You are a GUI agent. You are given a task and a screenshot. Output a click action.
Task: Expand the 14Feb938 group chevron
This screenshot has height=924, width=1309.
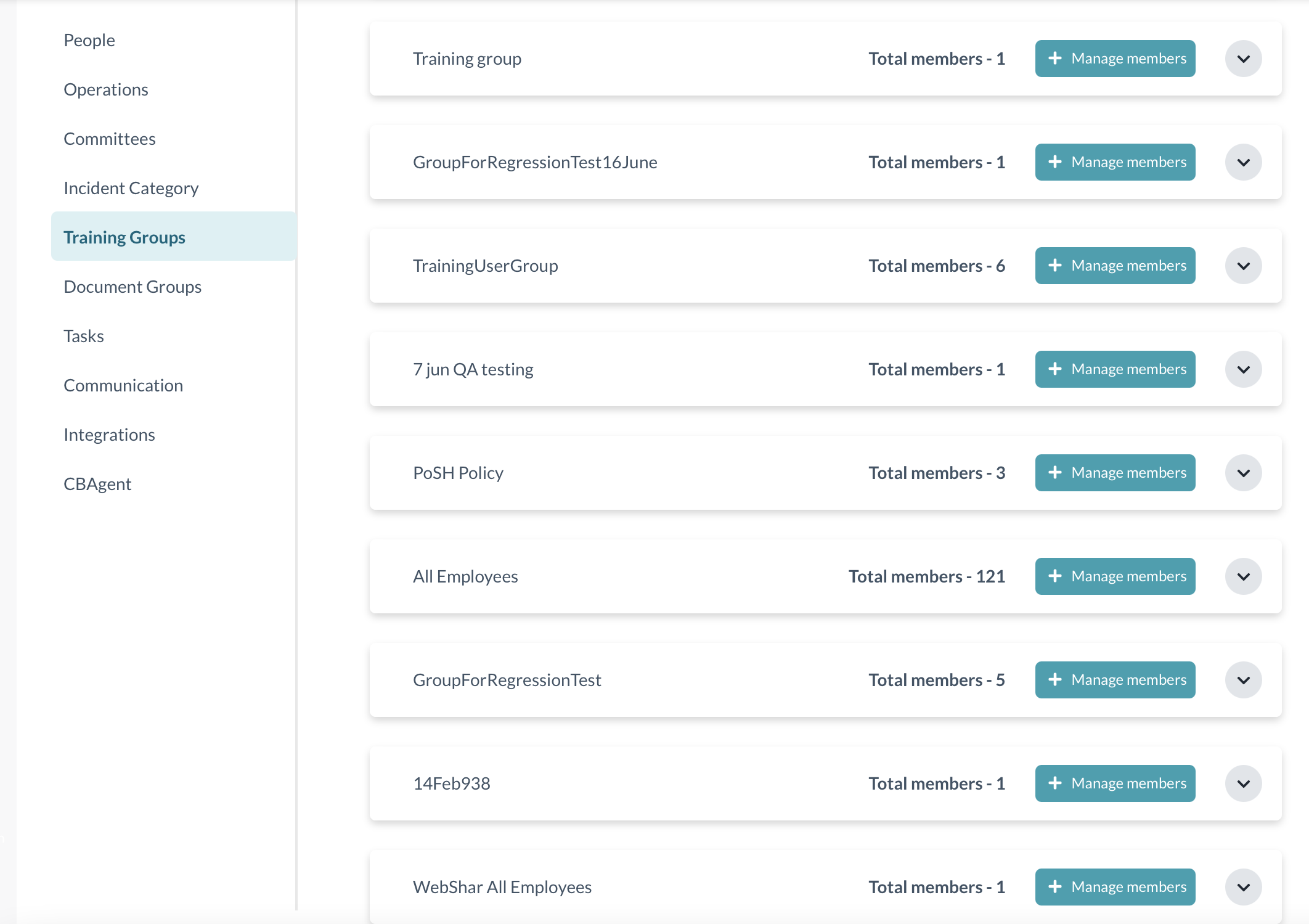tap(1243, 784)
